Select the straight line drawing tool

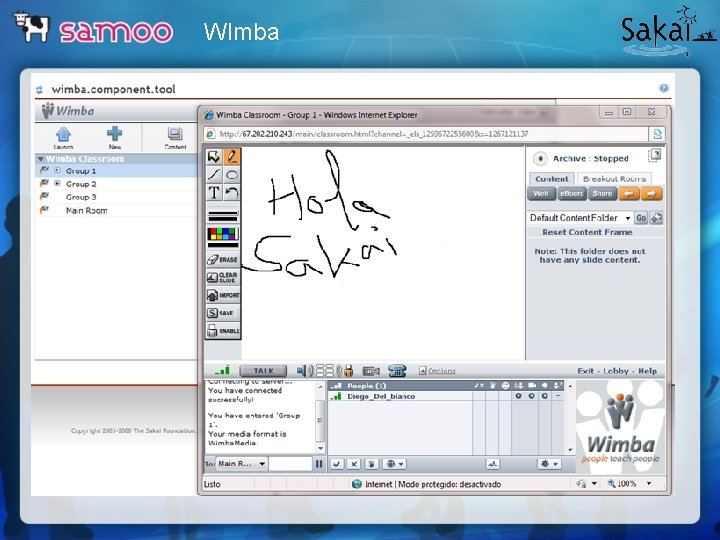coord(214,174)
